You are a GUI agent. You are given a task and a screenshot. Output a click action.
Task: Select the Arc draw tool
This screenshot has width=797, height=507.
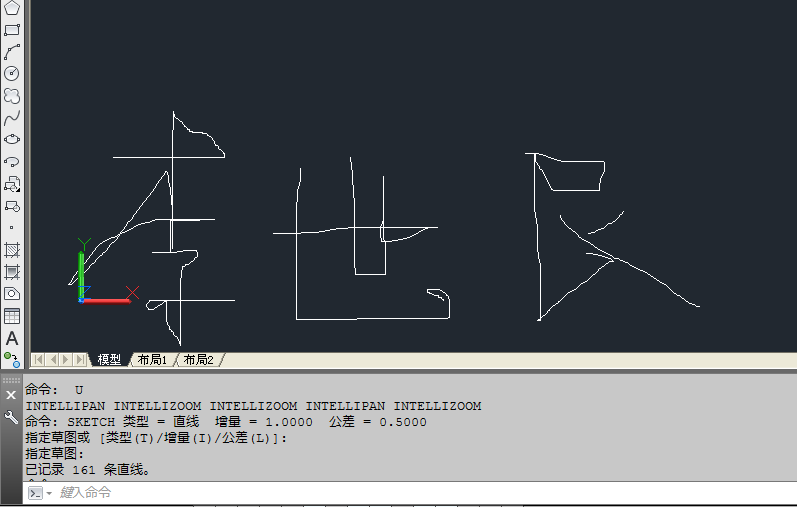[12, 52]
